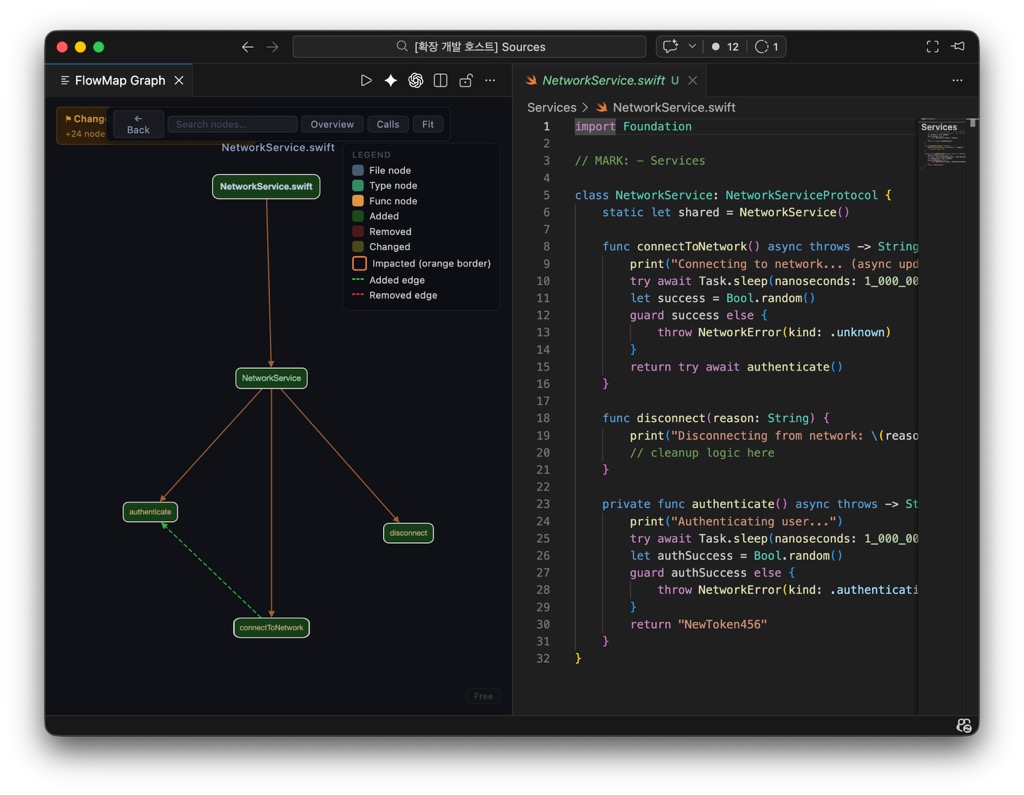Viewport: 1024px width, 795px height.
Task: Select the NetworkService.swift editor tab
Action: (603, 80)
